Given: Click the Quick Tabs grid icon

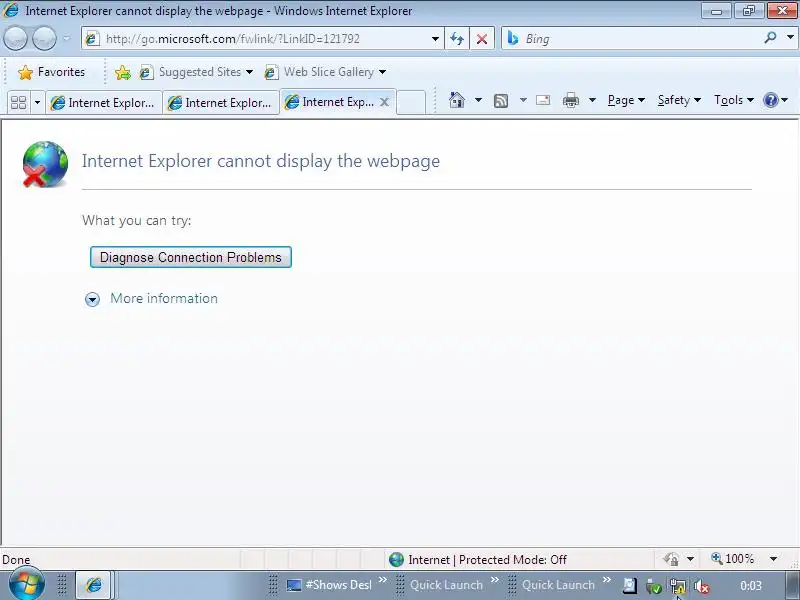Looking at the screenshot, I should coord(18,103).
